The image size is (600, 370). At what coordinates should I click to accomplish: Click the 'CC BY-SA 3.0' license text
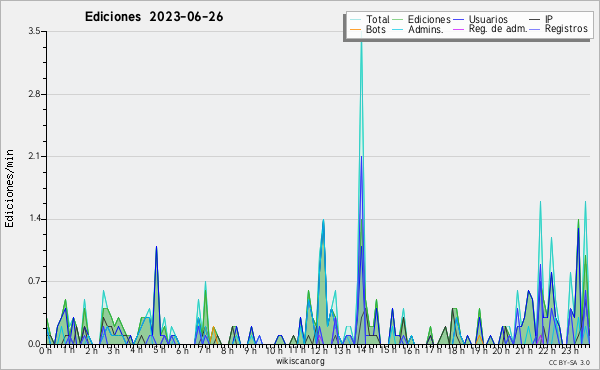point(569,363)
